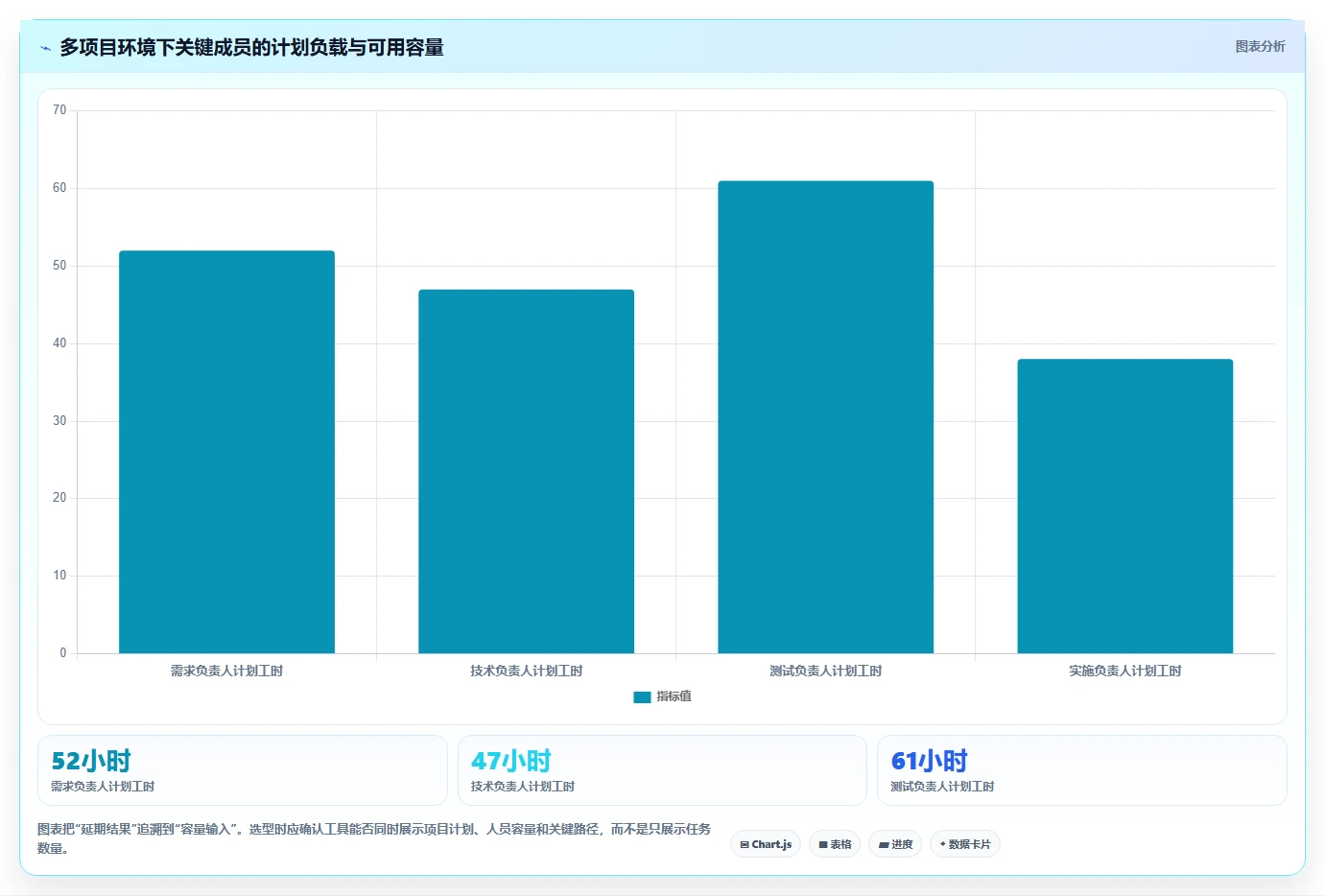Select the 技术负责人计划工时 bar
The width and height of the screenshot is (1325, 896).
coord(526,471)
